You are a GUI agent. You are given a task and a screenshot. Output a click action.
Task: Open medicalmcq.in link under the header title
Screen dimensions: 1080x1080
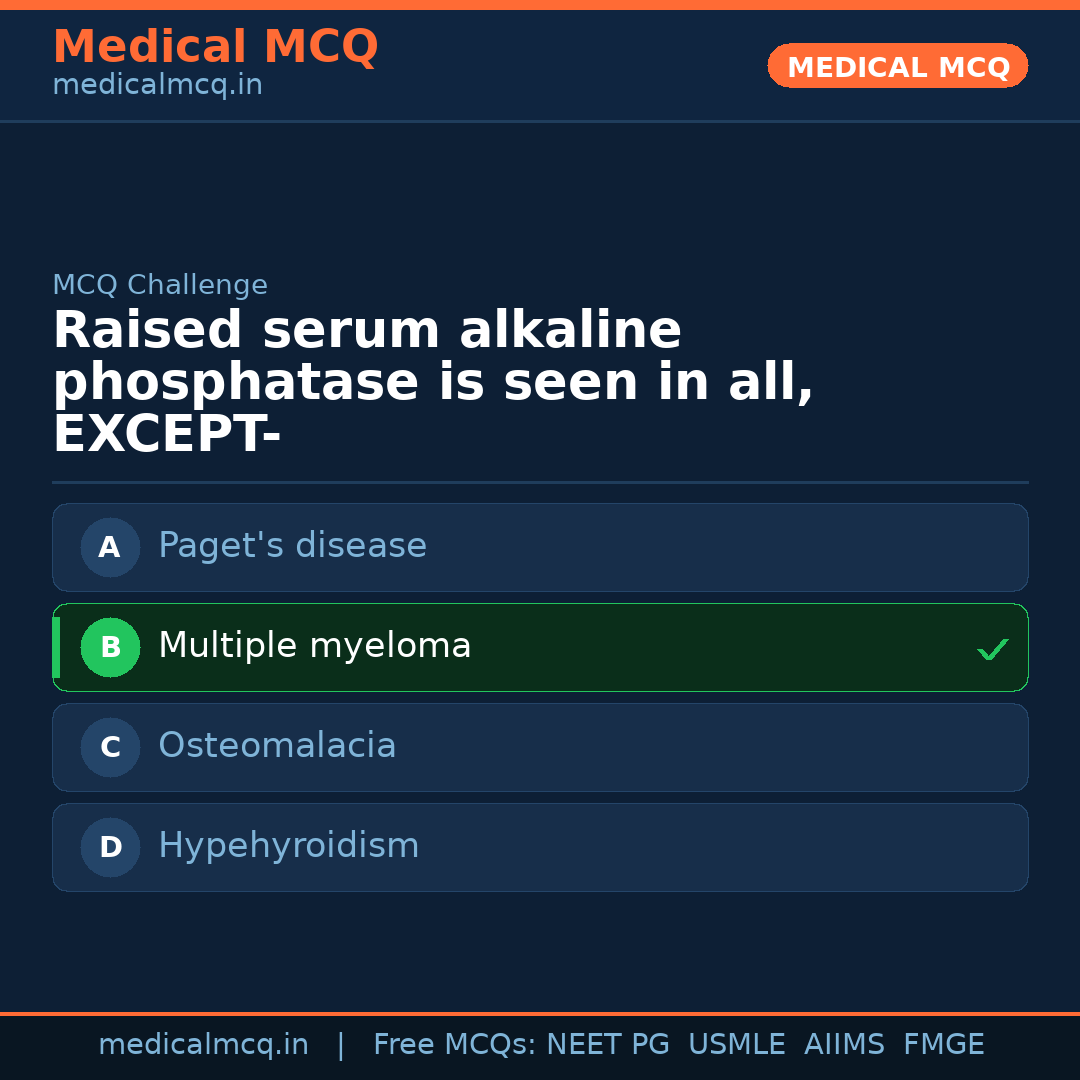point(157,85)
